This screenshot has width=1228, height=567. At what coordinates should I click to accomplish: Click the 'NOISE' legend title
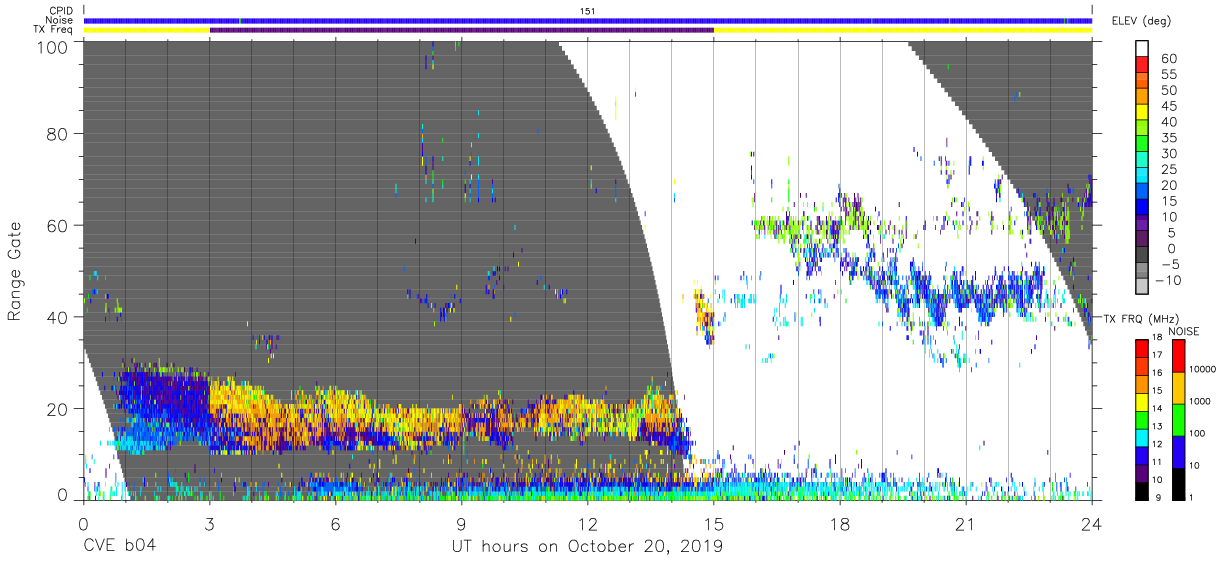1186,331
